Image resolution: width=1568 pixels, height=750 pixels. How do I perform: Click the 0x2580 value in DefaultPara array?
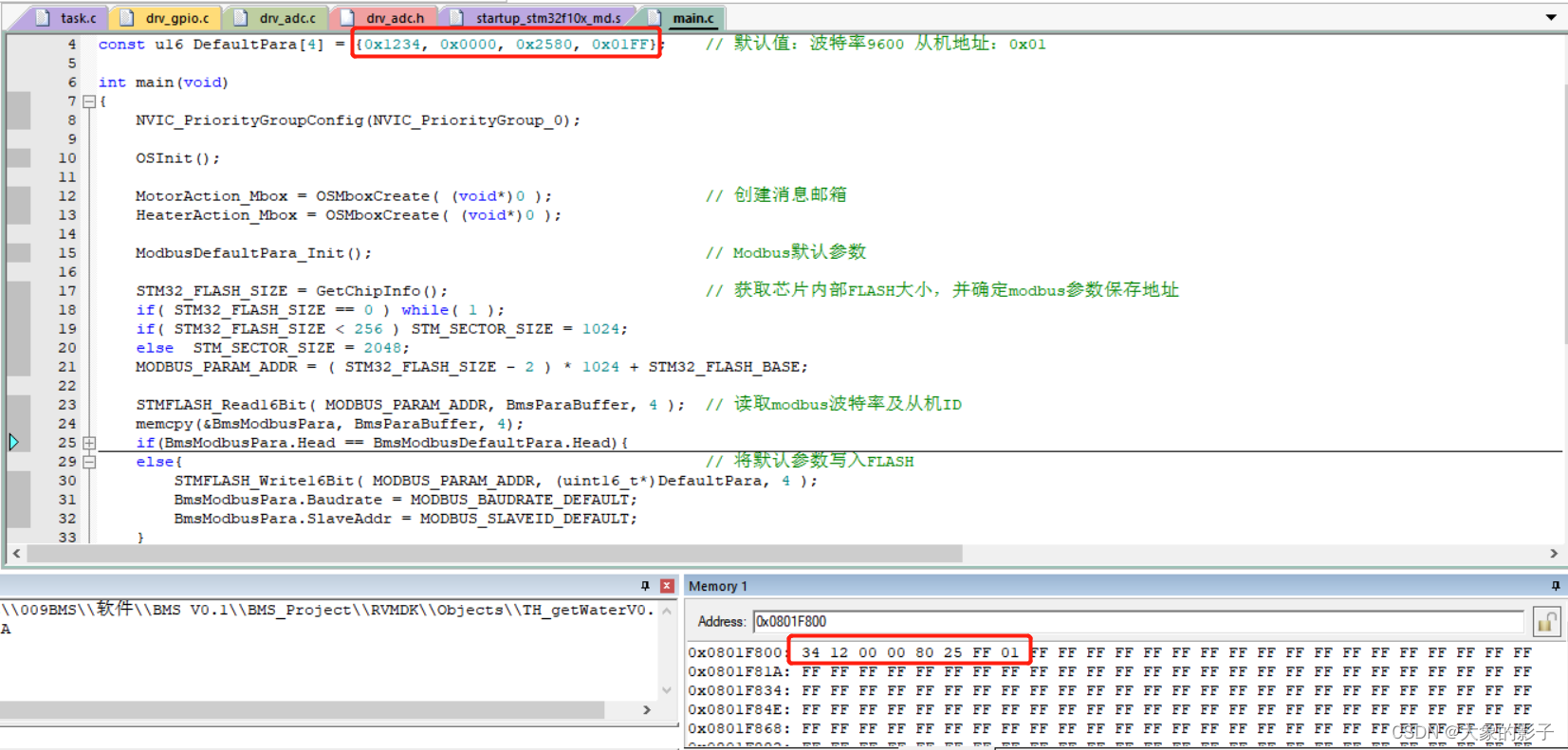(x=544, y=45)
